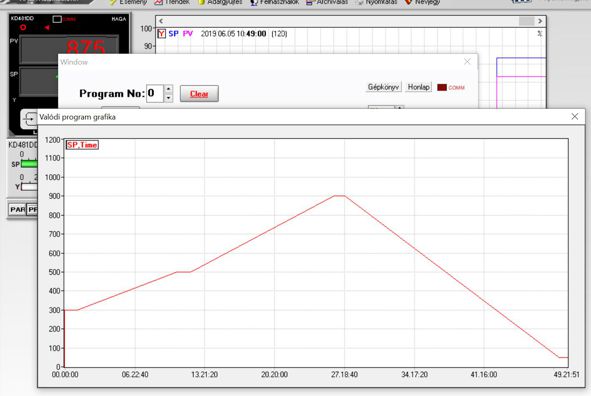Click the trend scrollbar right arrow

(540, 21)
